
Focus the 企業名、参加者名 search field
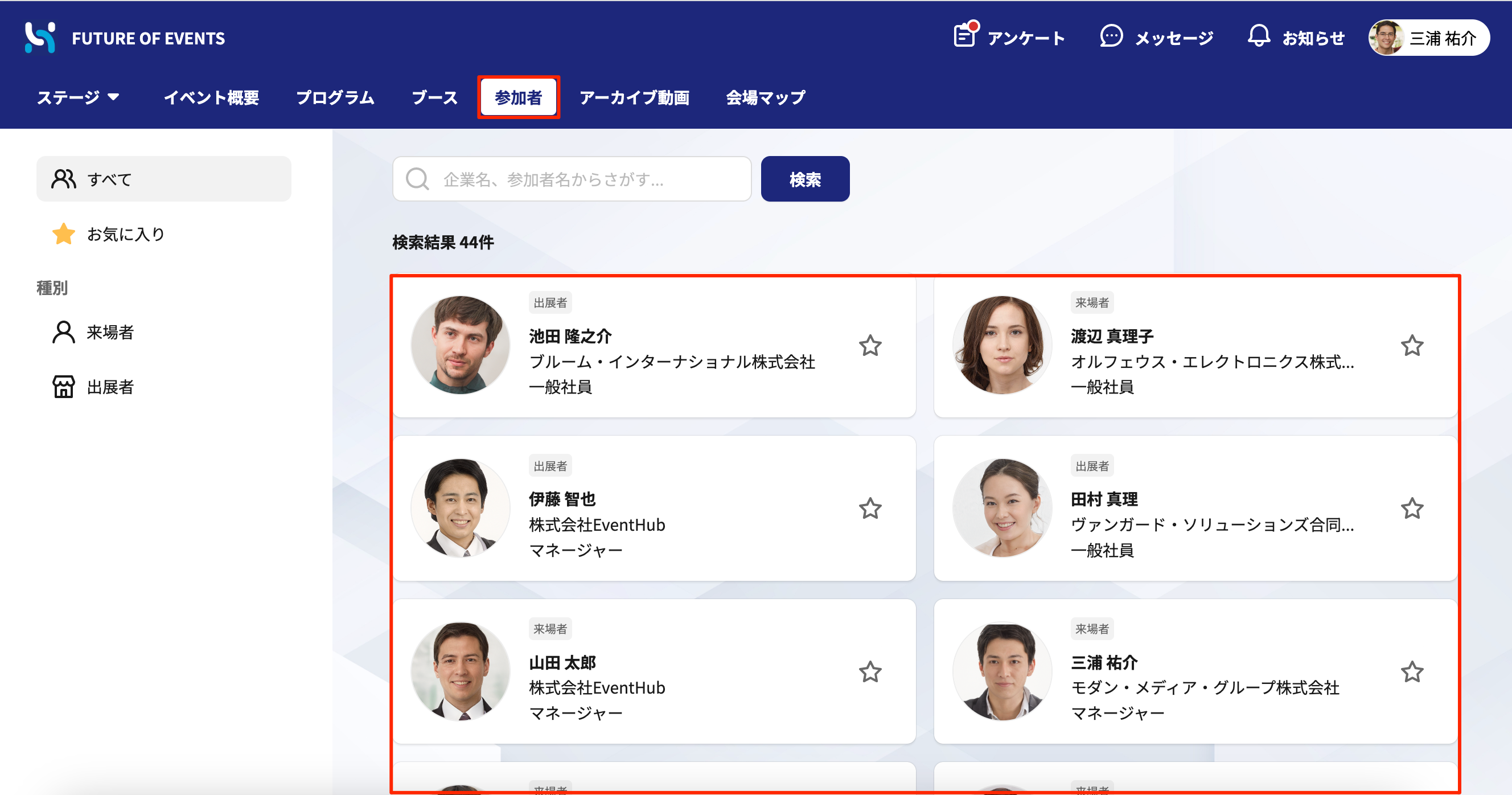[572, 179]
